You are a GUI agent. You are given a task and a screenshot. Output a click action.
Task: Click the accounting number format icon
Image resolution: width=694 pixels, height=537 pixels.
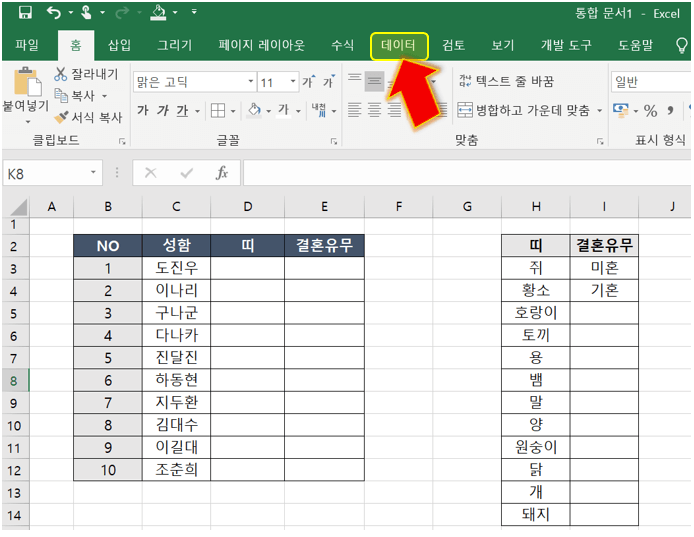point(621,110)
